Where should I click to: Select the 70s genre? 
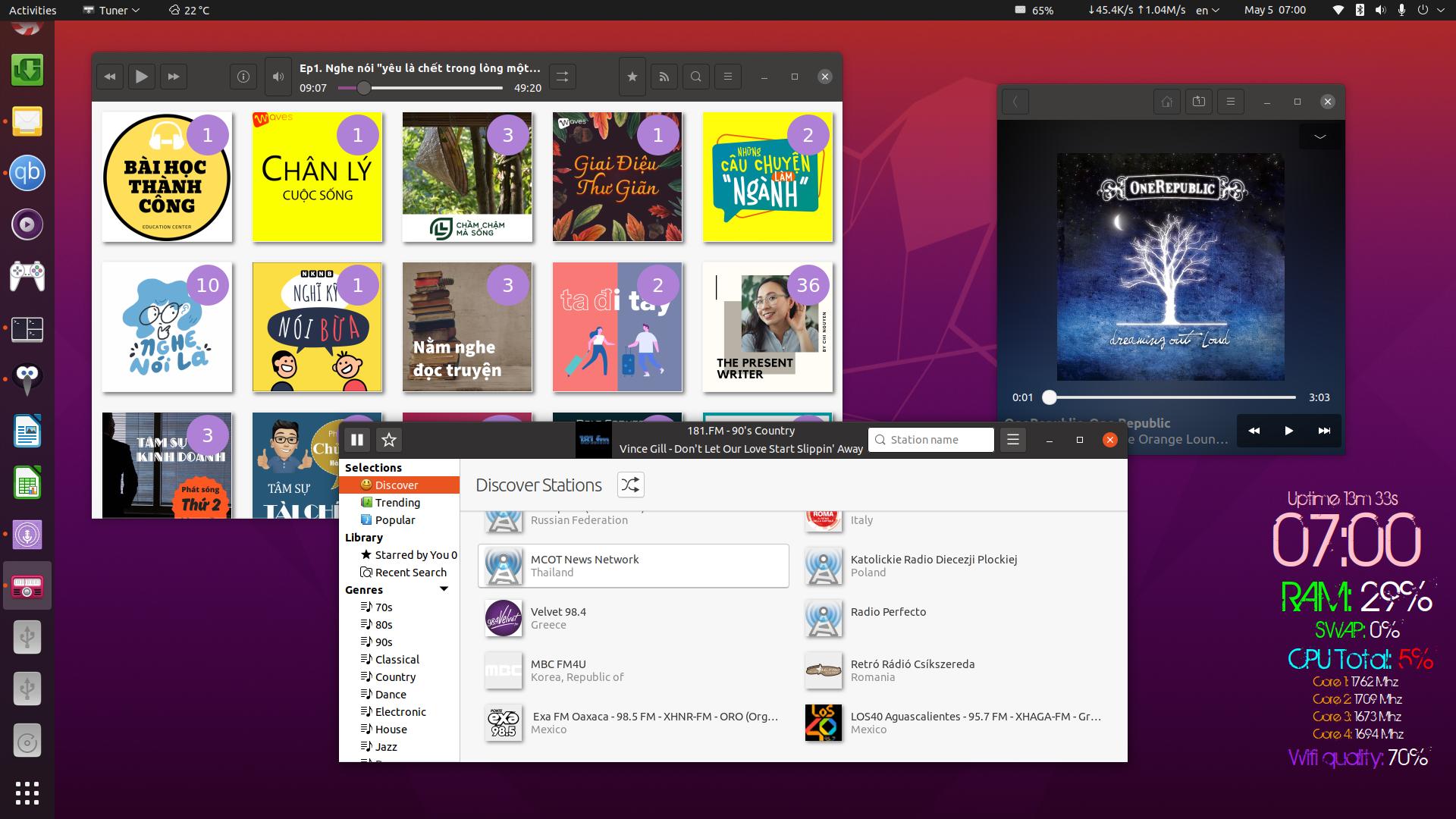tap(399, 607)
